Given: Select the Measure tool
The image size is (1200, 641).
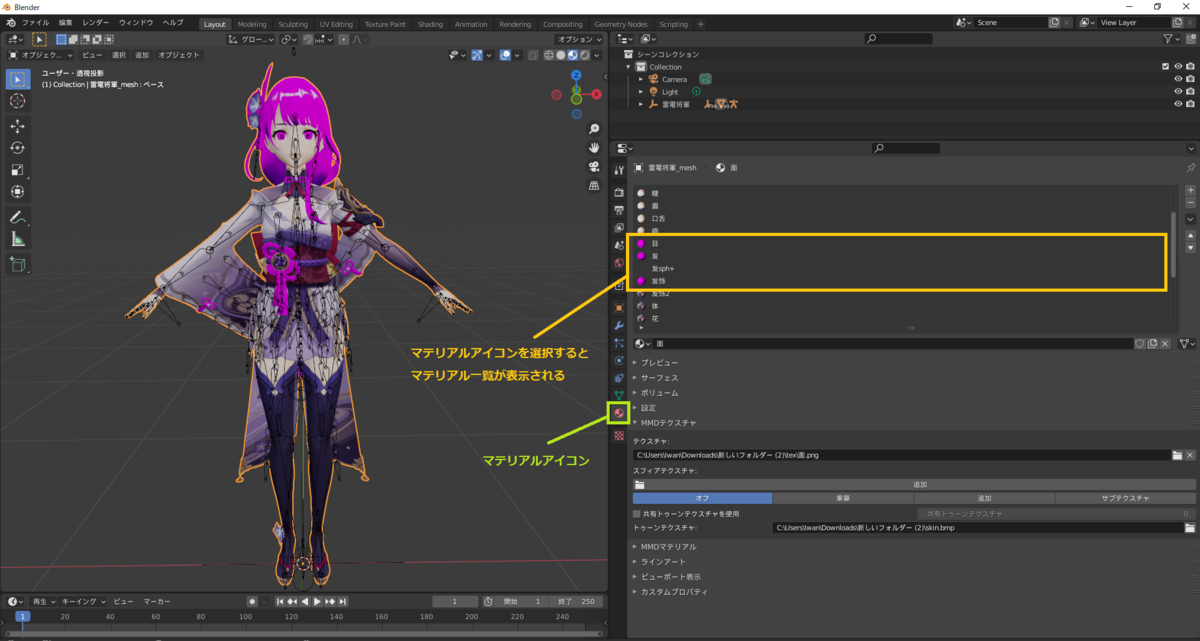Looking at the screenshot, I should [x=18, y=239].
